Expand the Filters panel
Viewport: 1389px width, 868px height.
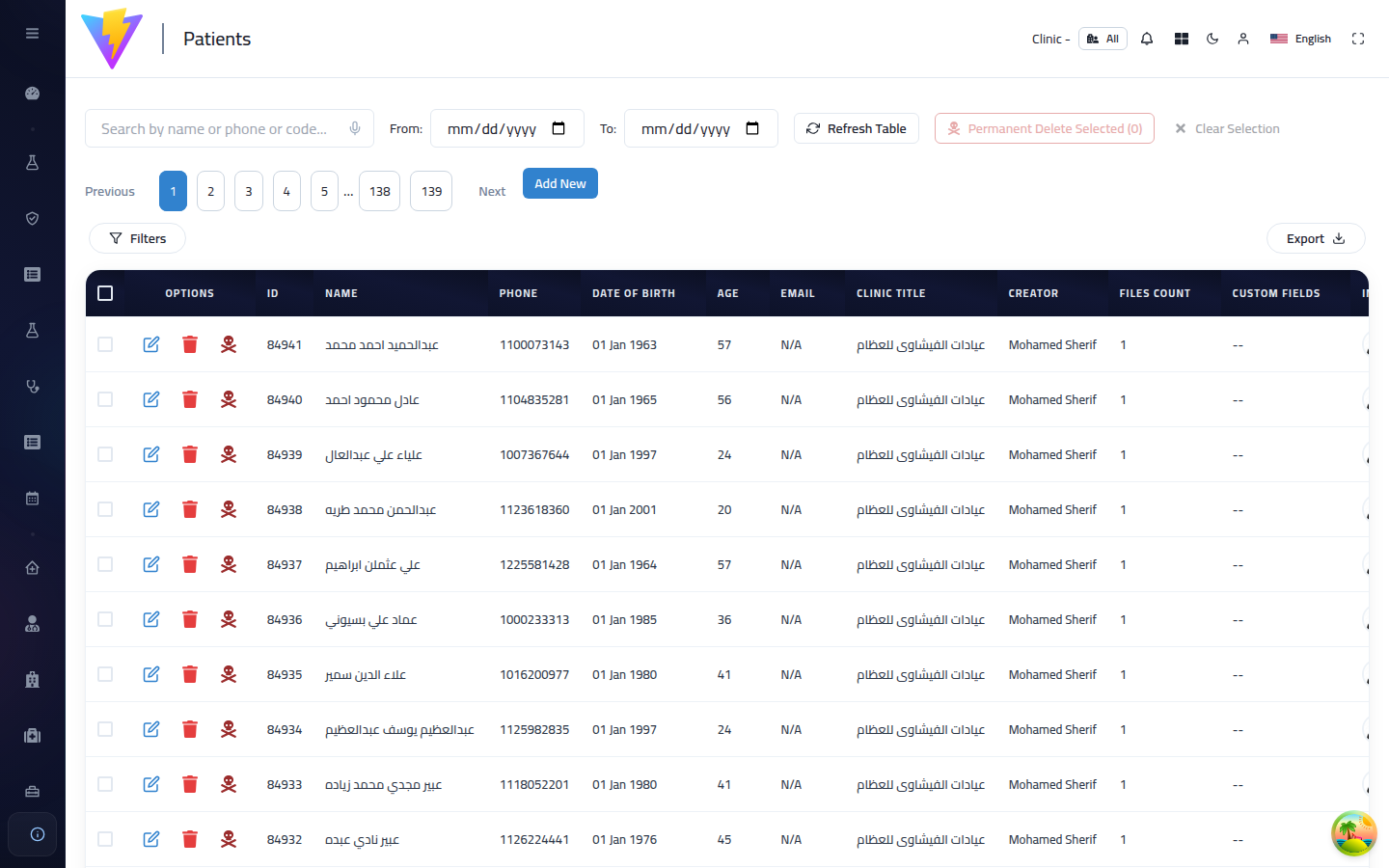[x=137, y=238]
